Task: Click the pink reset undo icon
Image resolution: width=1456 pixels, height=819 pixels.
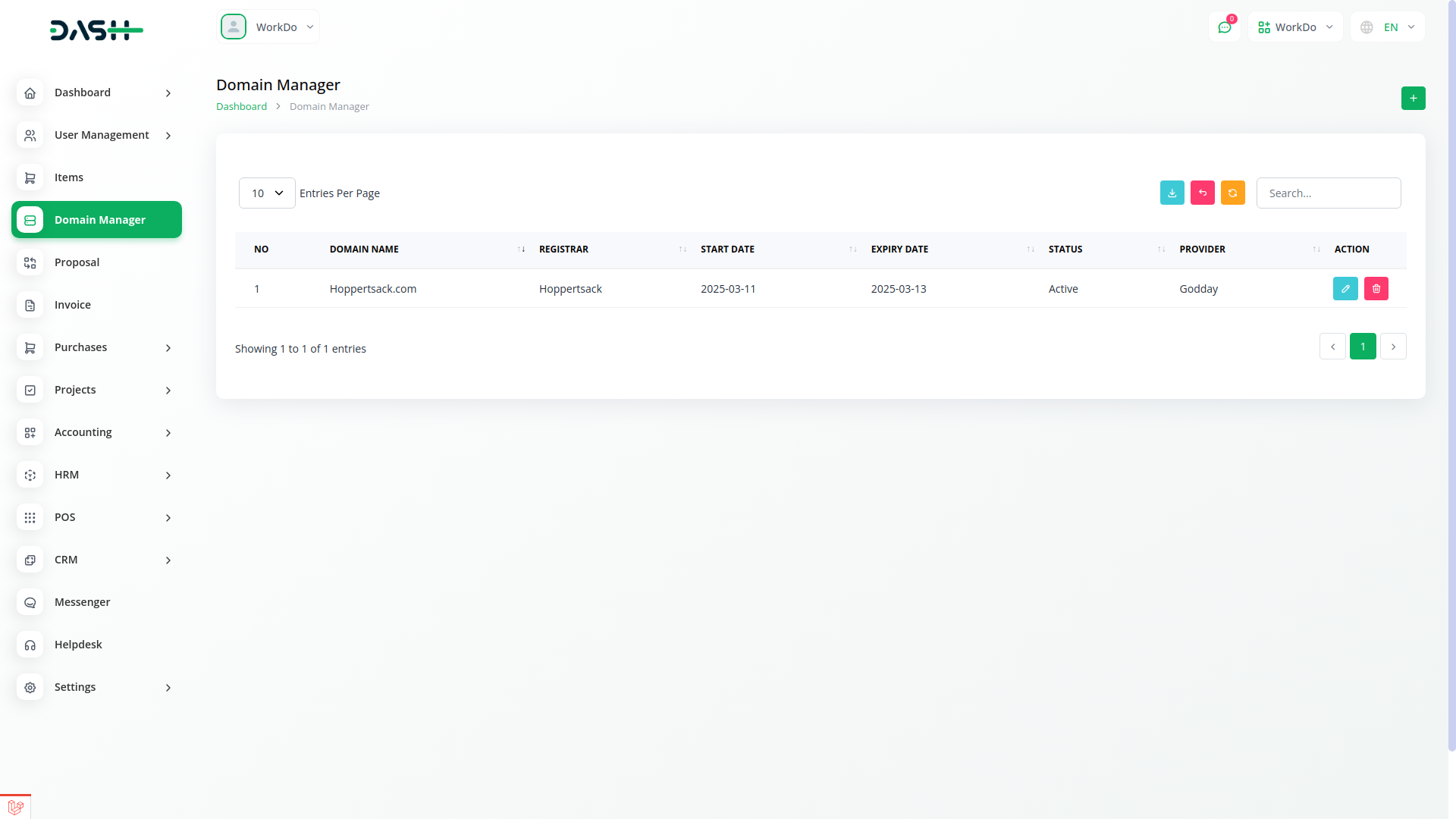Action: coord(1202,193)
